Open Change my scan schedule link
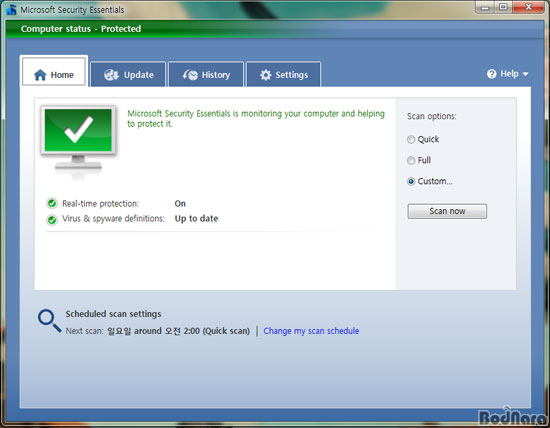The width and height of the screenshot is (550, 428). (311, 331)
